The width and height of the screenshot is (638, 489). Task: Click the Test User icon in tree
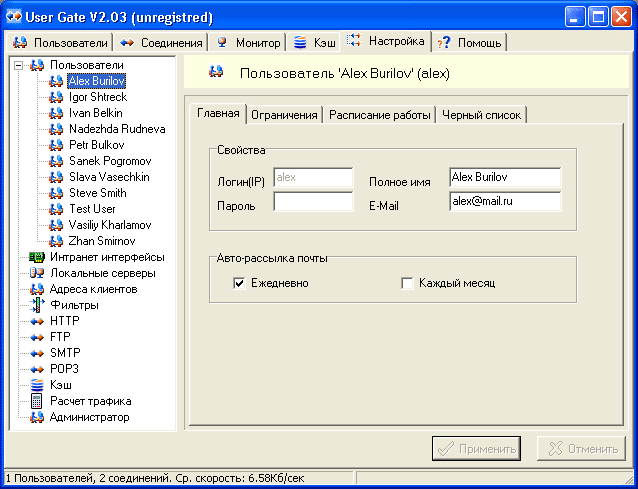(x=56, y=209)
